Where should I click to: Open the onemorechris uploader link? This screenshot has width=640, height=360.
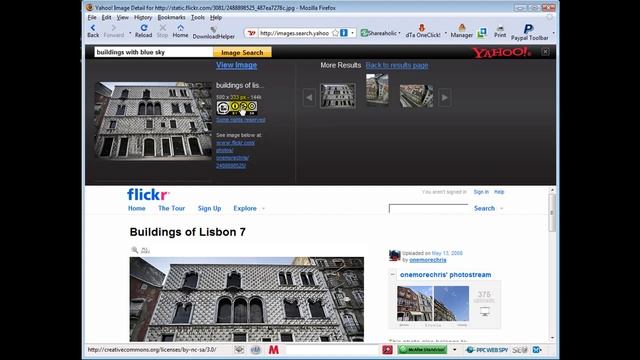428,260
